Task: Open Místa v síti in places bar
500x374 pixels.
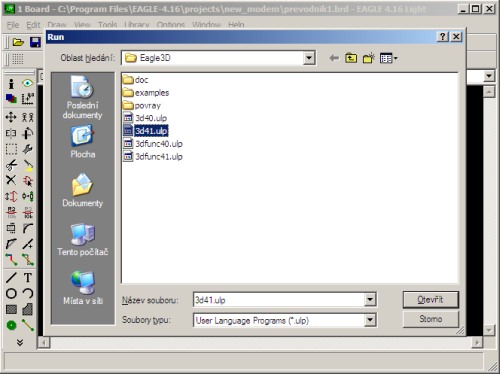Action: pyautogui.click(x=82, y=288)
